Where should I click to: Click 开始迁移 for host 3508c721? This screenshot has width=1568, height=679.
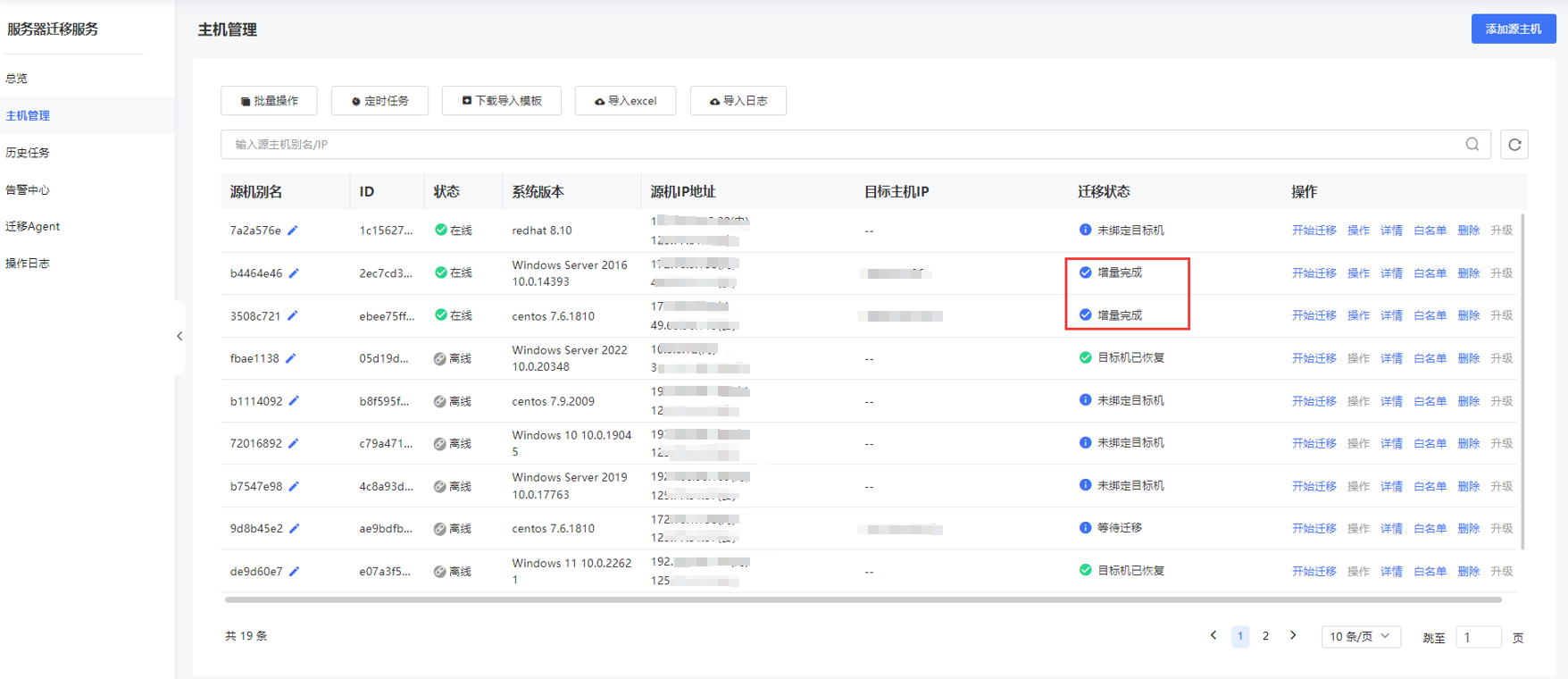click(x=1314, y=315)
